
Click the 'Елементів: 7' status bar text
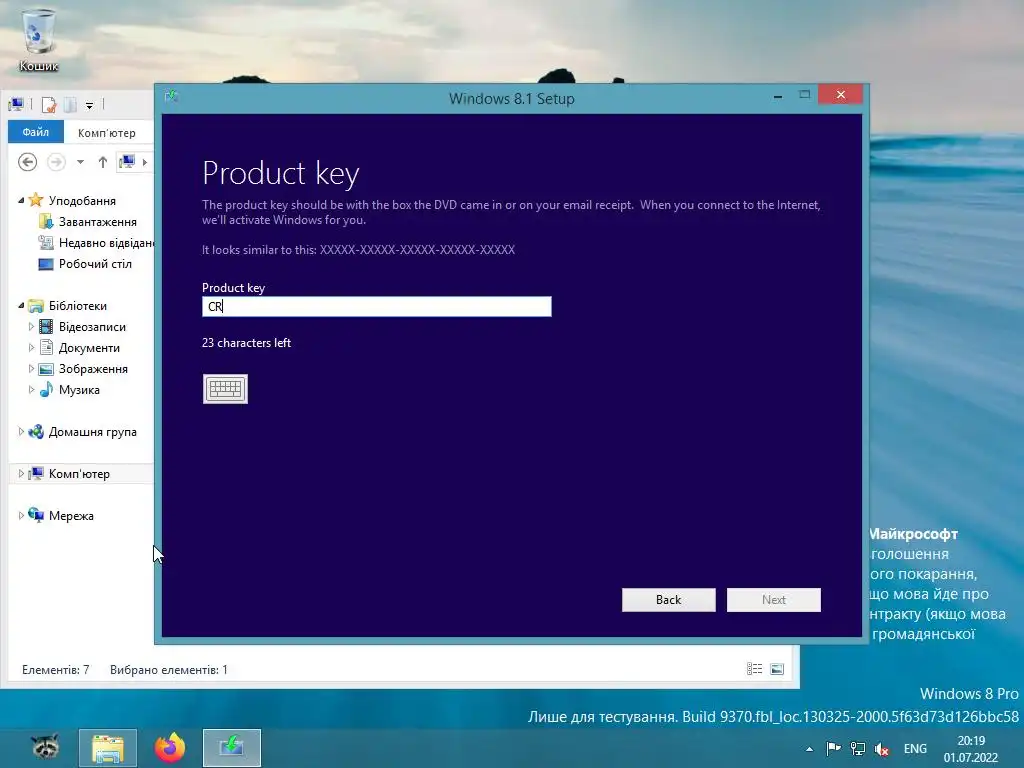[56, 669]
